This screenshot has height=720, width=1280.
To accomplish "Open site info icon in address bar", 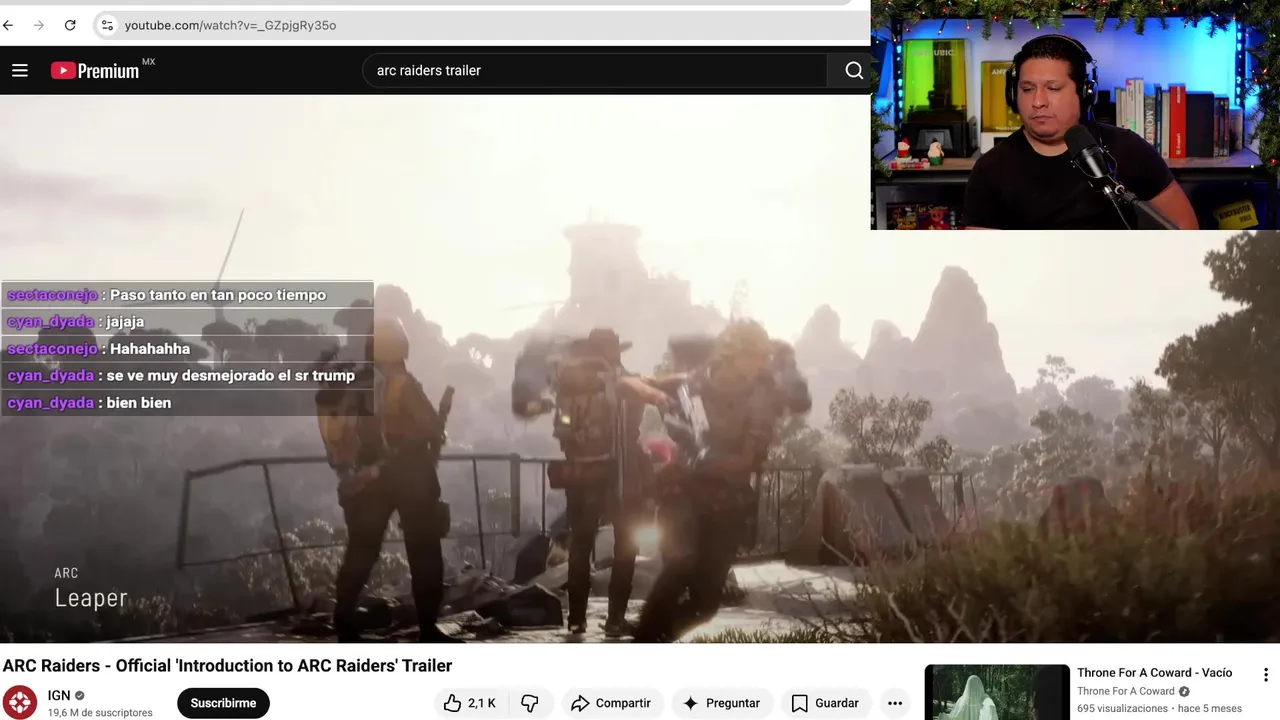I will coord(108,25).
